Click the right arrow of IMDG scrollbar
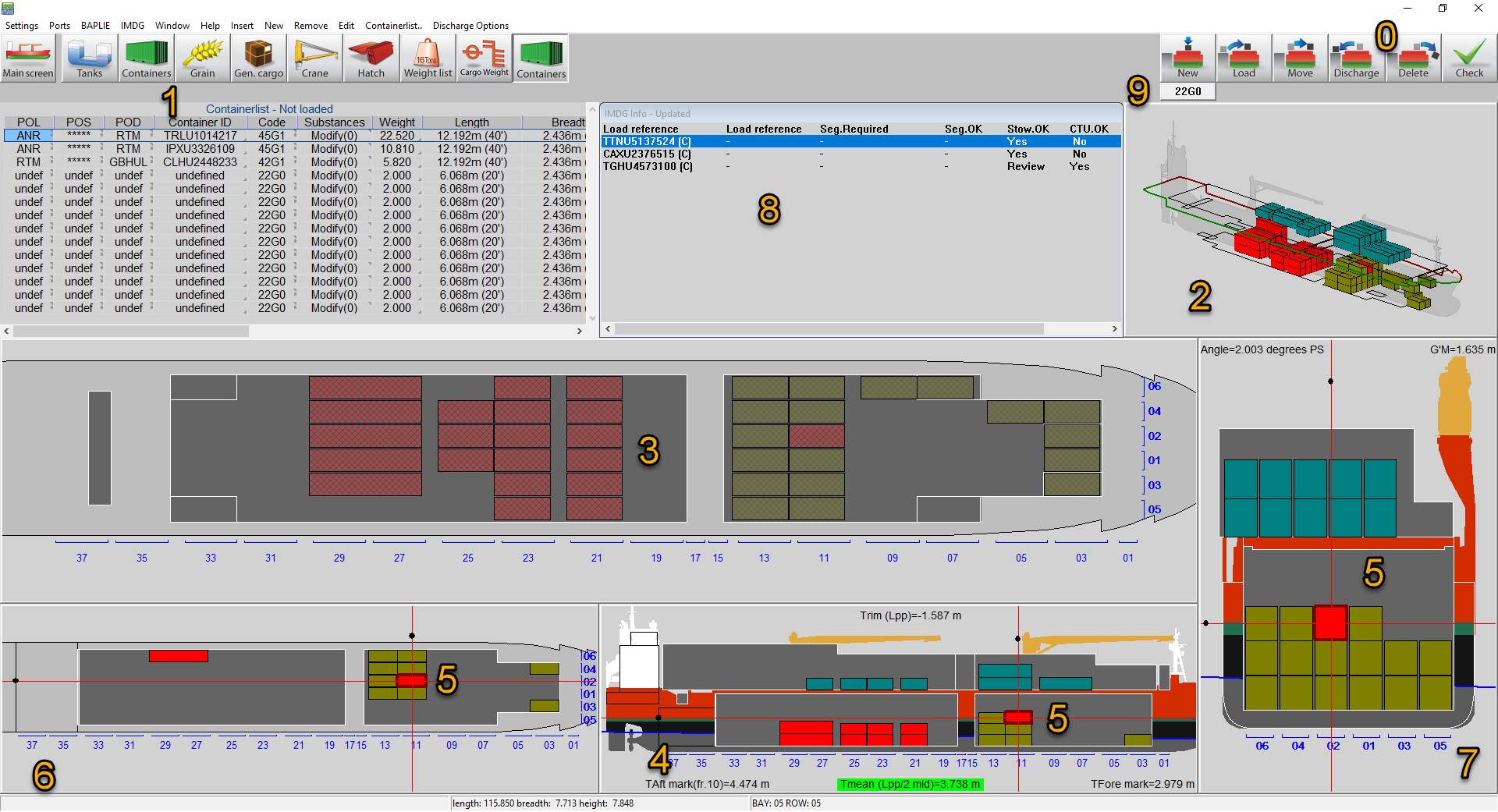Viewport: 1498px width, 812px height. tap(1115, 329)
